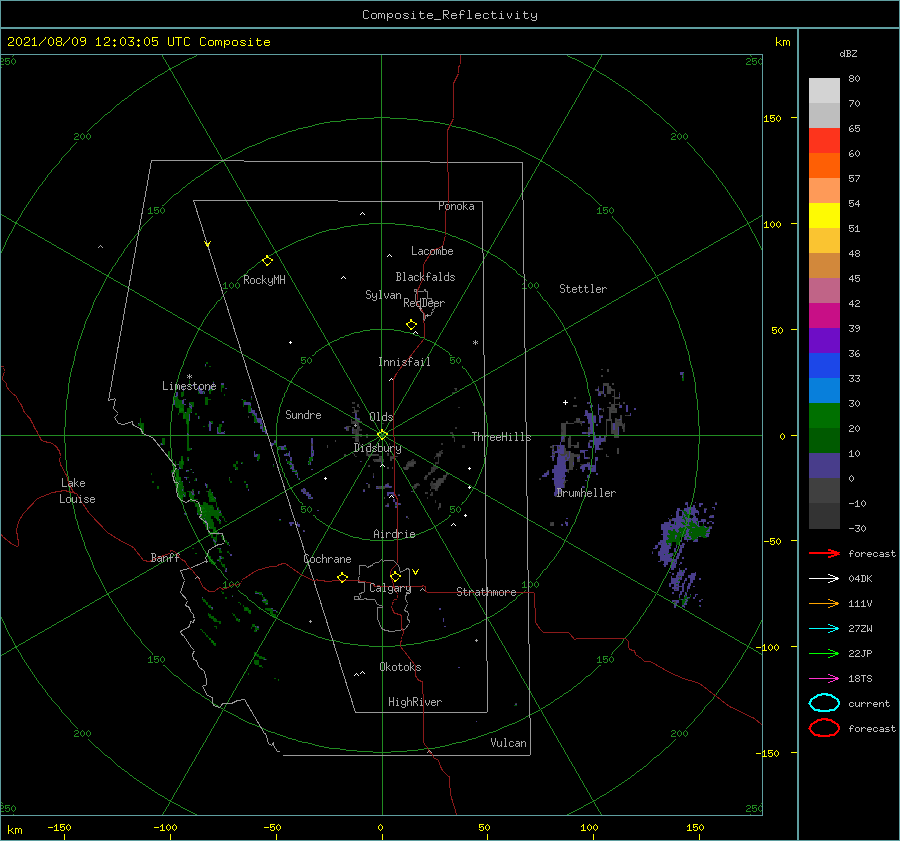This screenshot has height=841, width=900.
Task: Click the white 04DK arrow icon
Action: (824, 579)
